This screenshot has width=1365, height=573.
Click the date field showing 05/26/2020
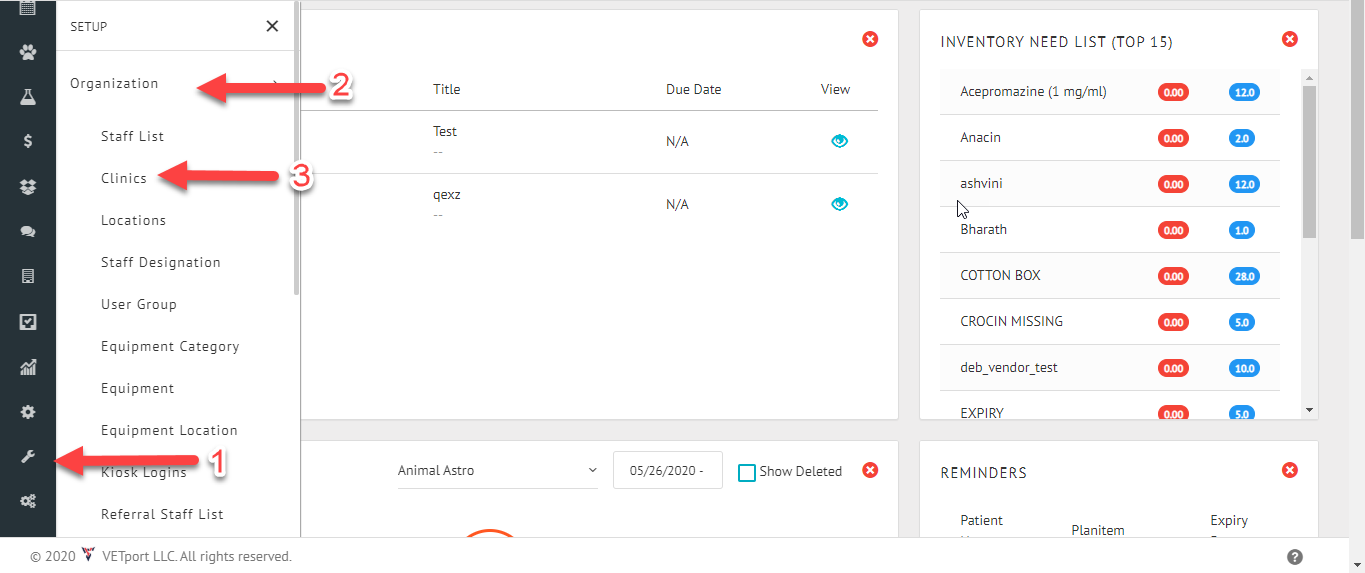click(x=668, y=470)
